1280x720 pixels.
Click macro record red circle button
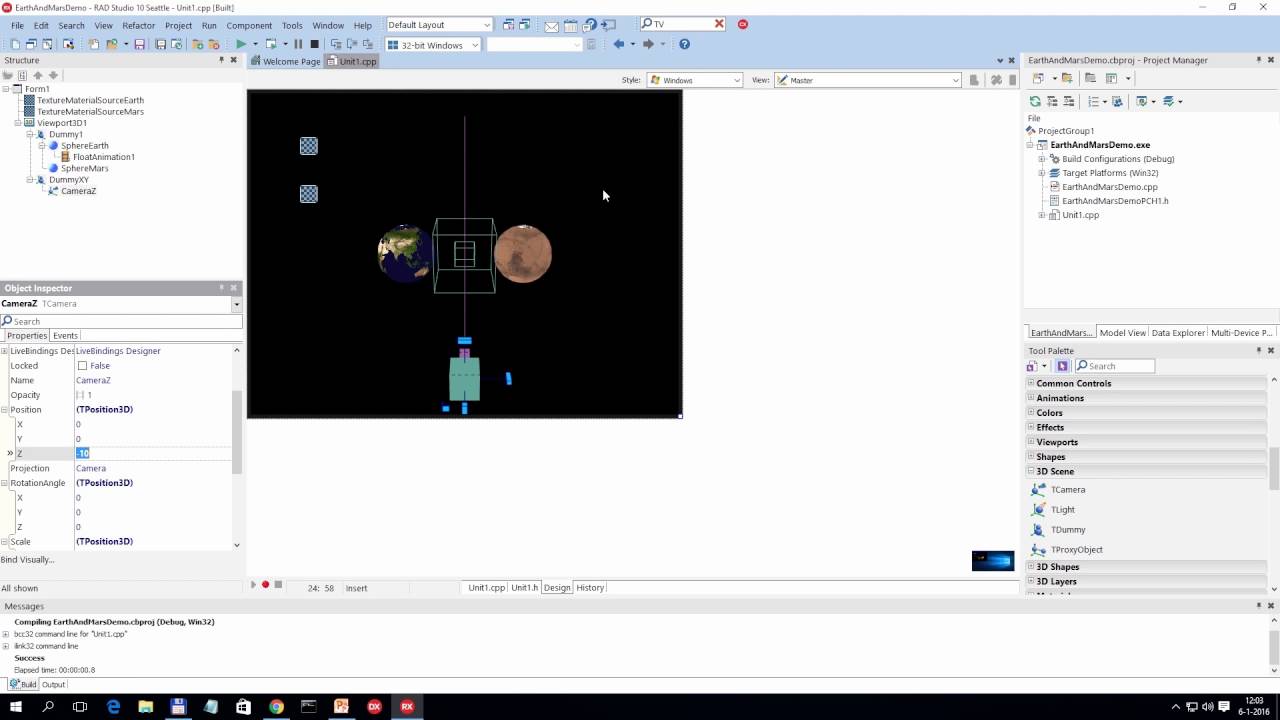[x=265, y=585]
